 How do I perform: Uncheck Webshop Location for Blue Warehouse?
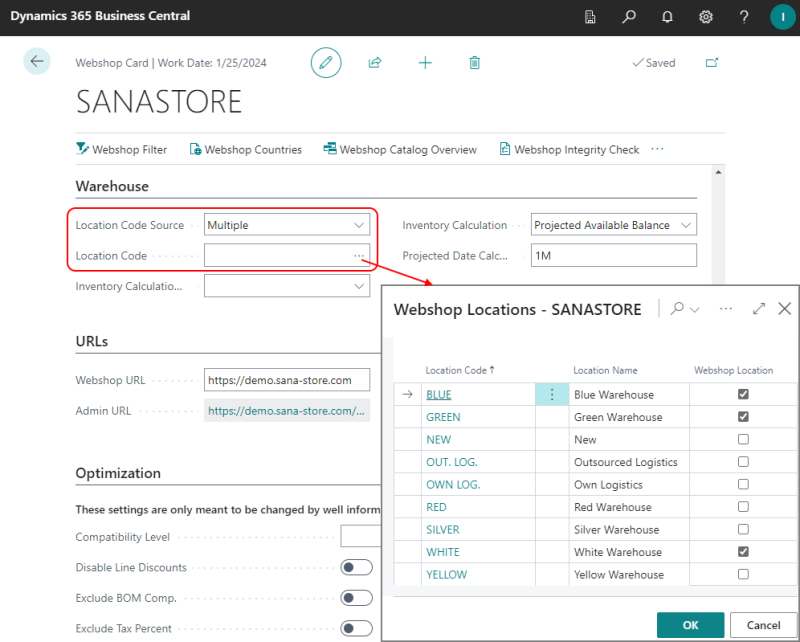pos(743,394)
